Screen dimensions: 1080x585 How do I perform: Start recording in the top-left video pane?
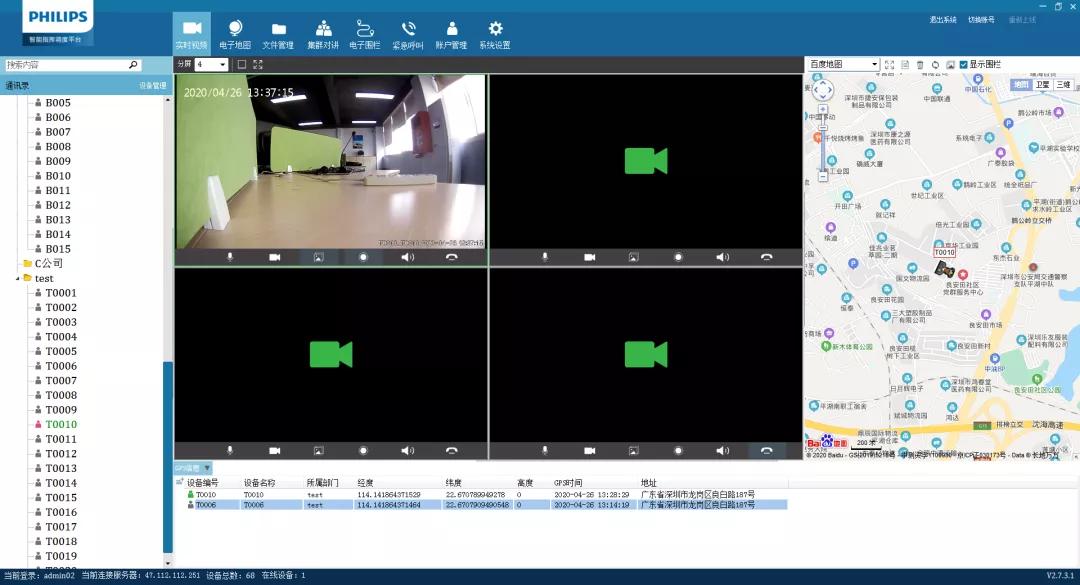pos(363,257)
